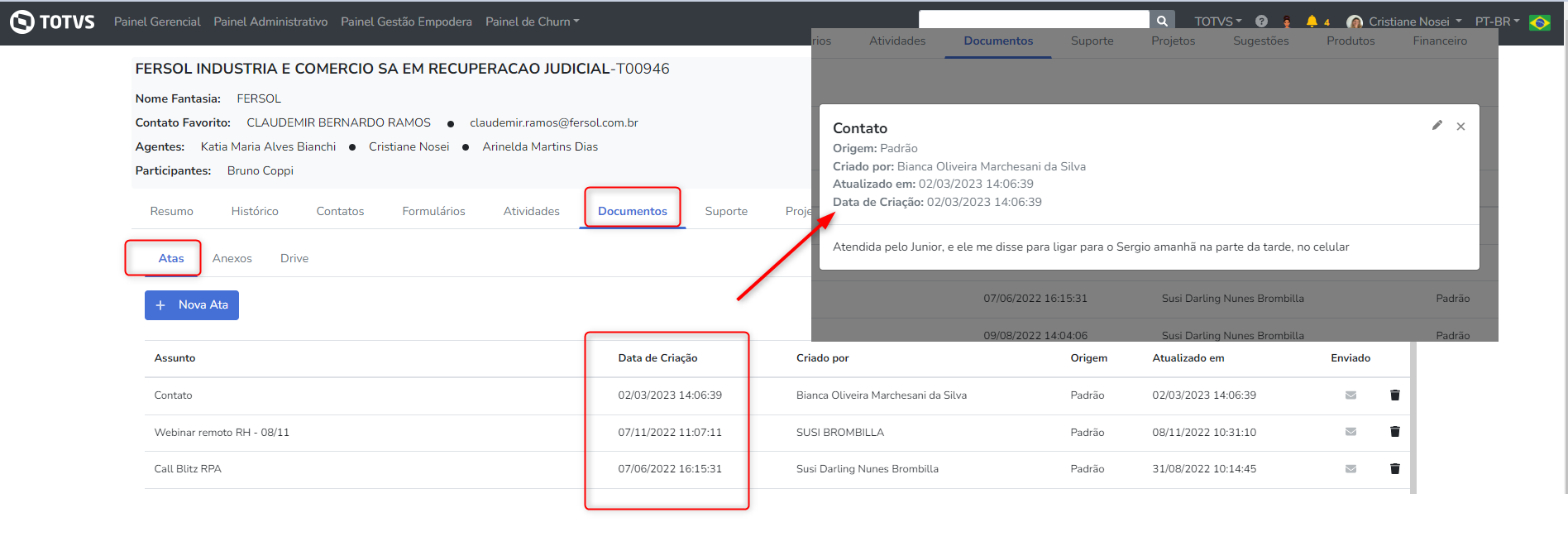The height and width of the screenshot is (551, 1568).
Task: Click envelope icon in Call Blitz RPA row
Action: click(x=1350, y=469)
